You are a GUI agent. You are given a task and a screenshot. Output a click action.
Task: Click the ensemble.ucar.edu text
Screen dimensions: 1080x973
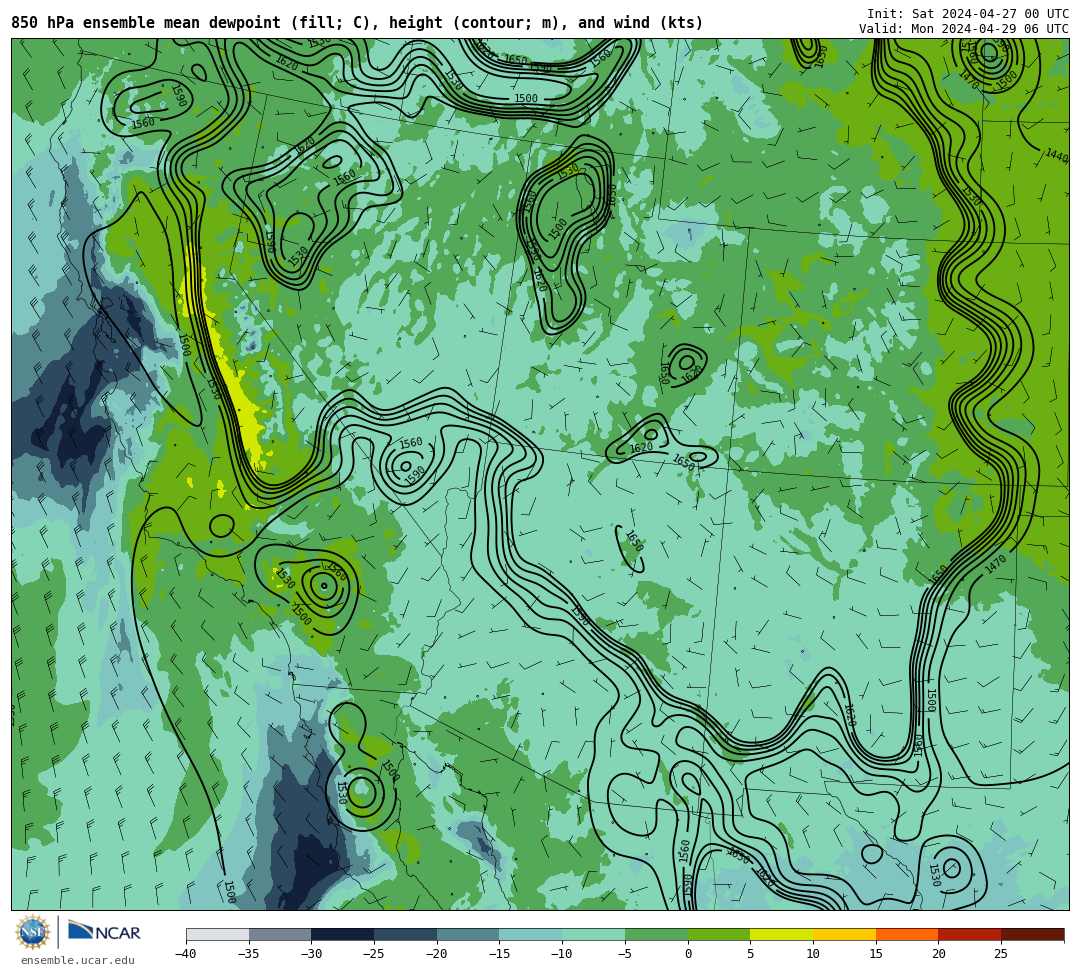[78, 960]
